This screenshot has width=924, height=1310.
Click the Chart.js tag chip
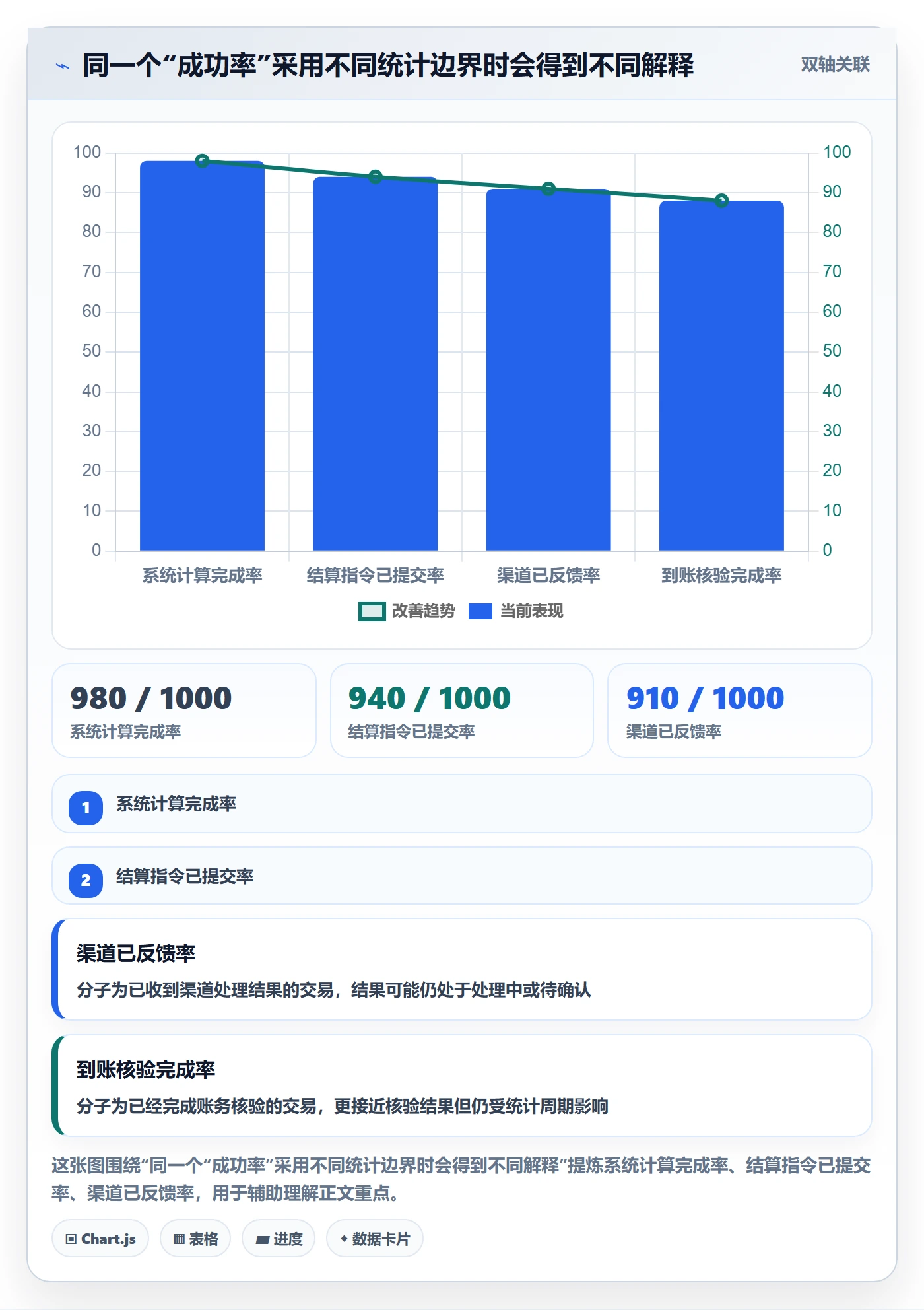(x=100, y=1239)
